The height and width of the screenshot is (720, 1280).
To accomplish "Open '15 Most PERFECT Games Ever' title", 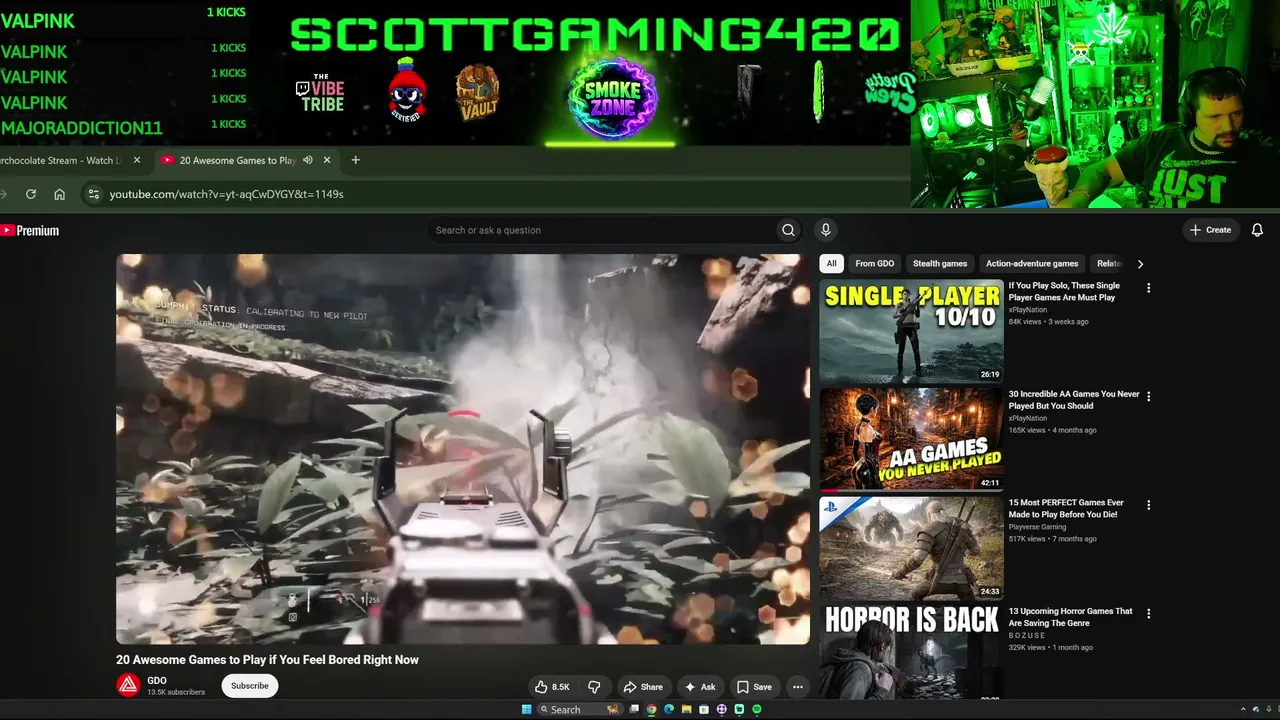I will click(x=1066, y=508).
